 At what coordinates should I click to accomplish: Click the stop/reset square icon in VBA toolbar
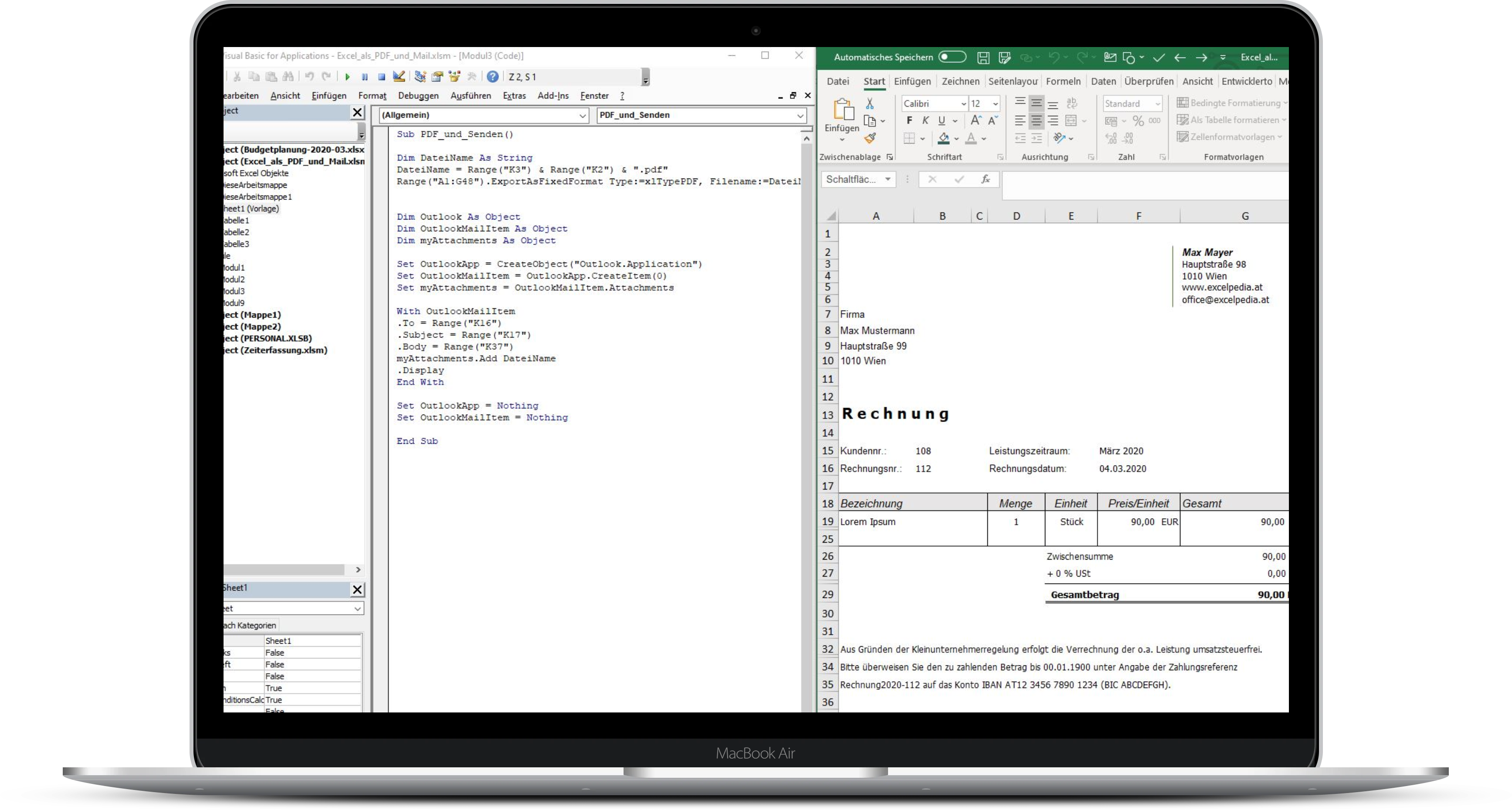[382, 77]
